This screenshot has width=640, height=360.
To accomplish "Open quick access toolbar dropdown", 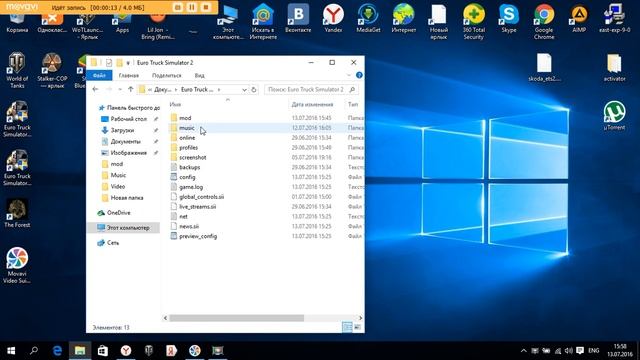I will click(128, 63).
